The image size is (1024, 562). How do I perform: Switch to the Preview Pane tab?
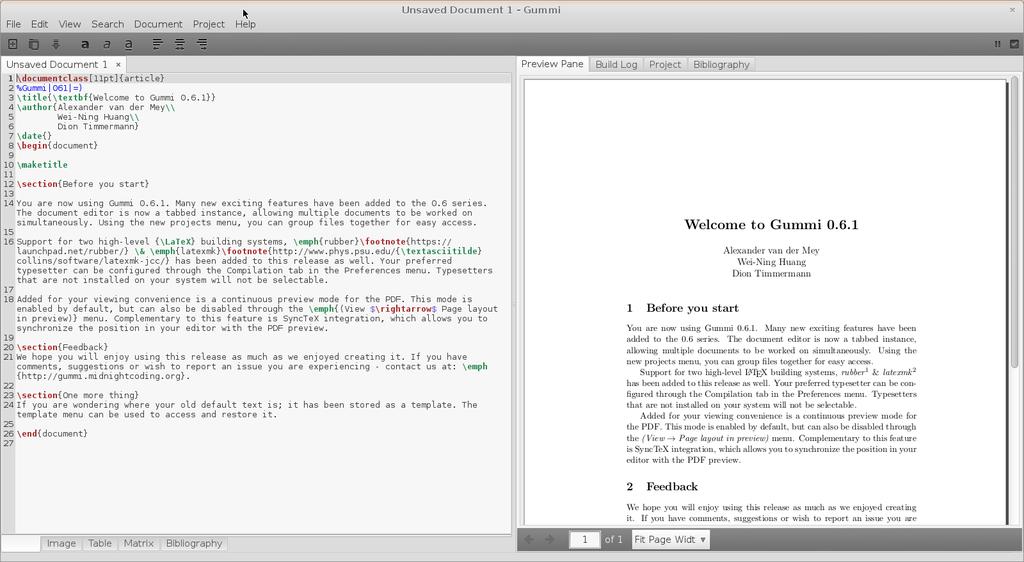point(552,64)
